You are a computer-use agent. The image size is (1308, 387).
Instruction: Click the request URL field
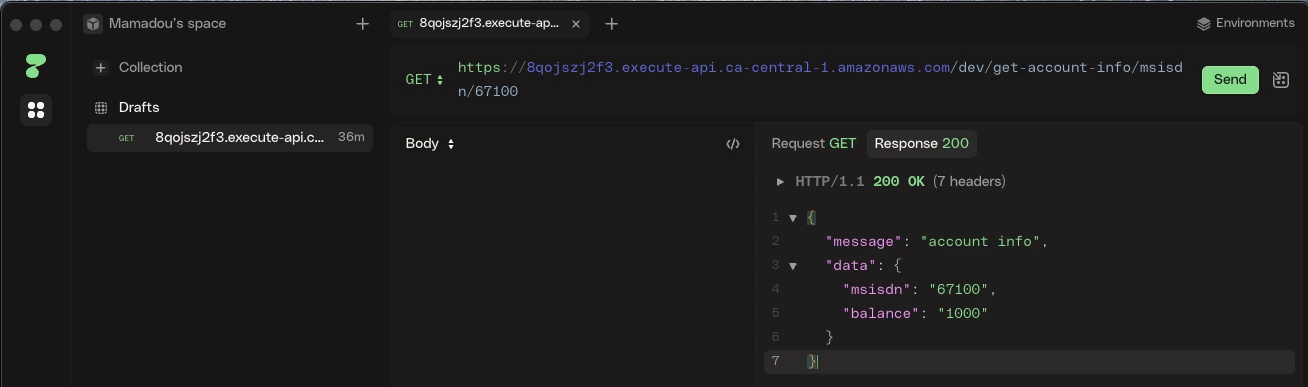point(820,80)
